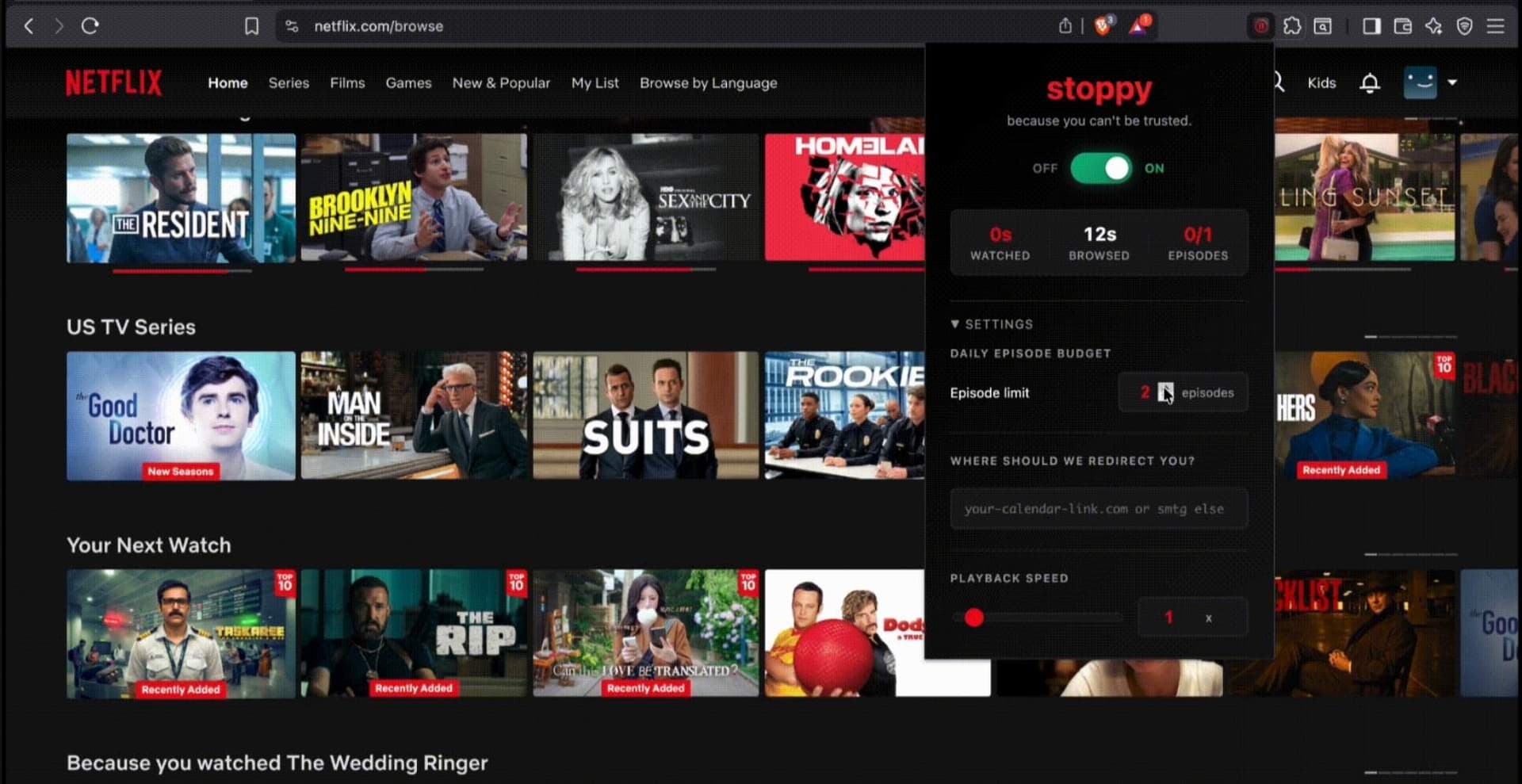Open site settings icon in address bar

[292, 26]
